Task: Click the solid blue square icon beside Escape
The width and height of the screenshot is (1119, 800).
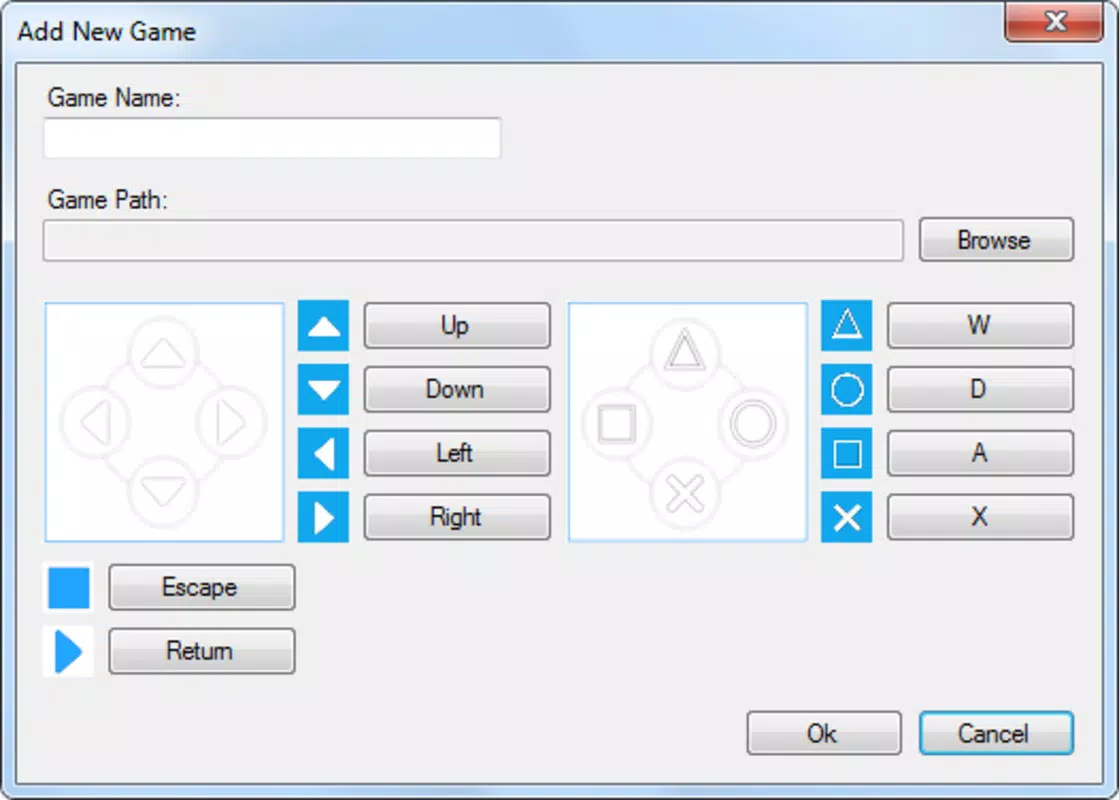Action: point(69,587)
